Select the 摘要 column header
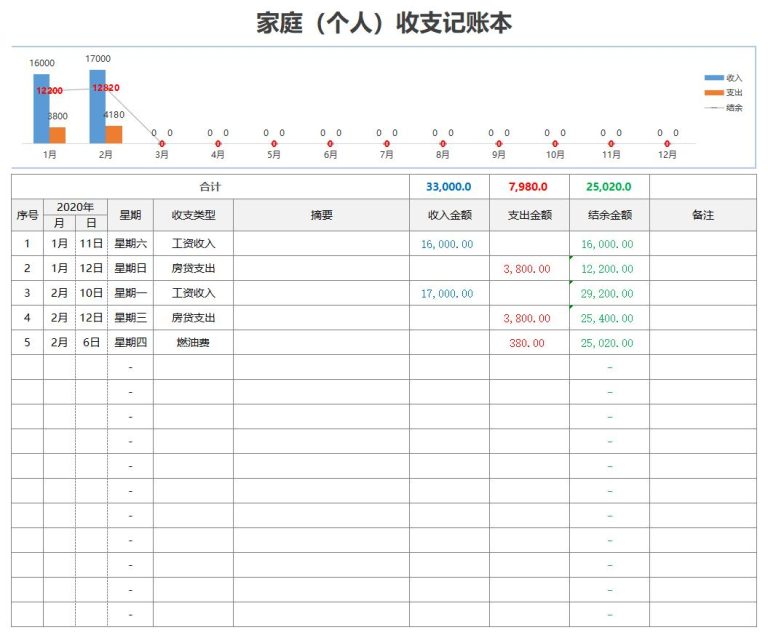 [x=321, y=215]
